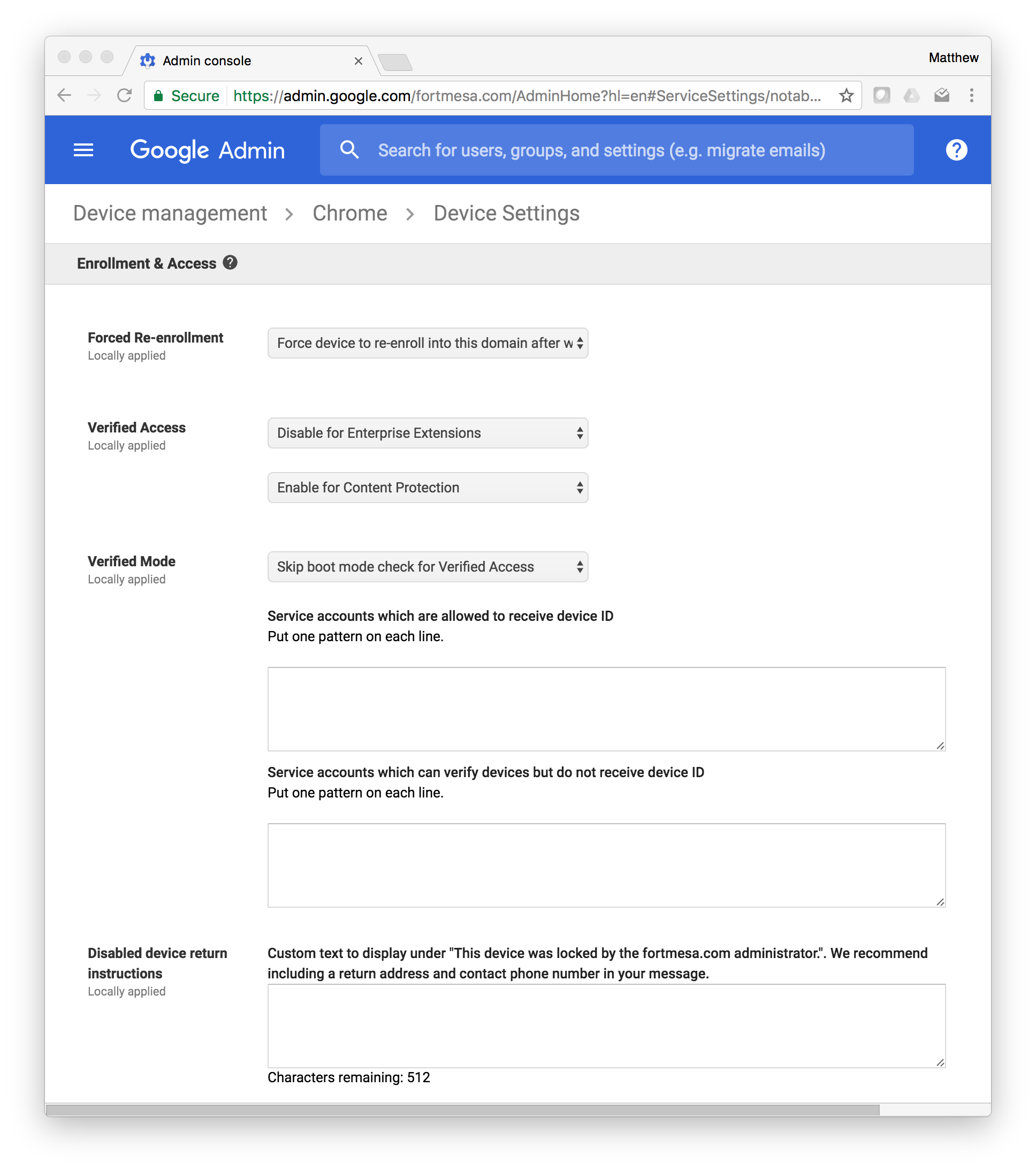Screen dimensions: 1036x1170
Task: Open the Enable for Content Protection dropdown
Action: [428, 488]
